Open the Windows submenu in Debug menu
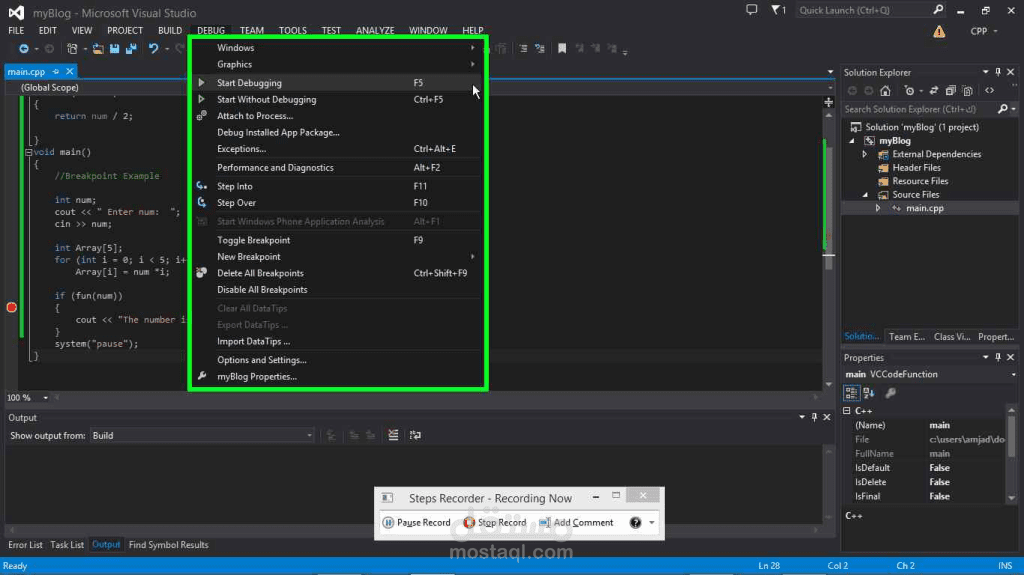The image size is (1024, 575). pyautogui.click(x=338, y=48)
